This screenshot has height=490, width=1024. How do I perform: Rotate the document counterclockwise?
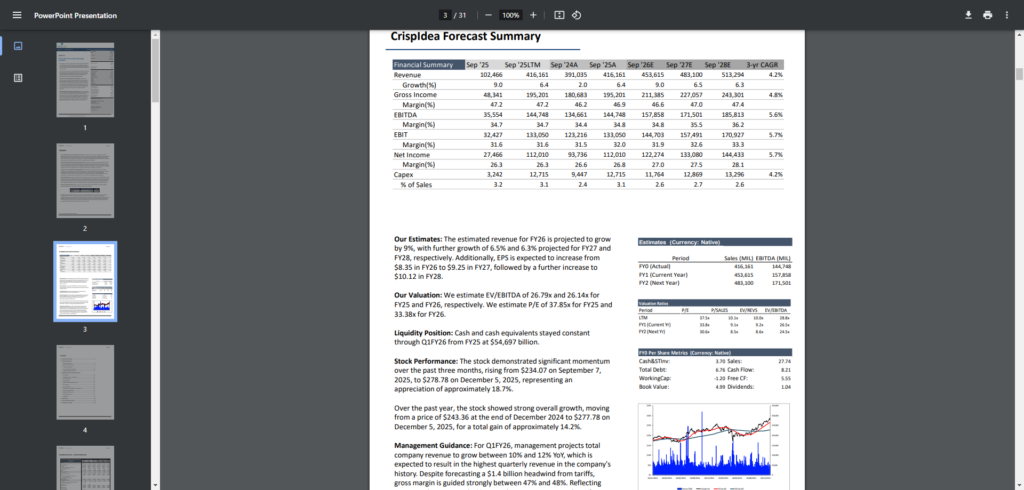click(577, 15)
